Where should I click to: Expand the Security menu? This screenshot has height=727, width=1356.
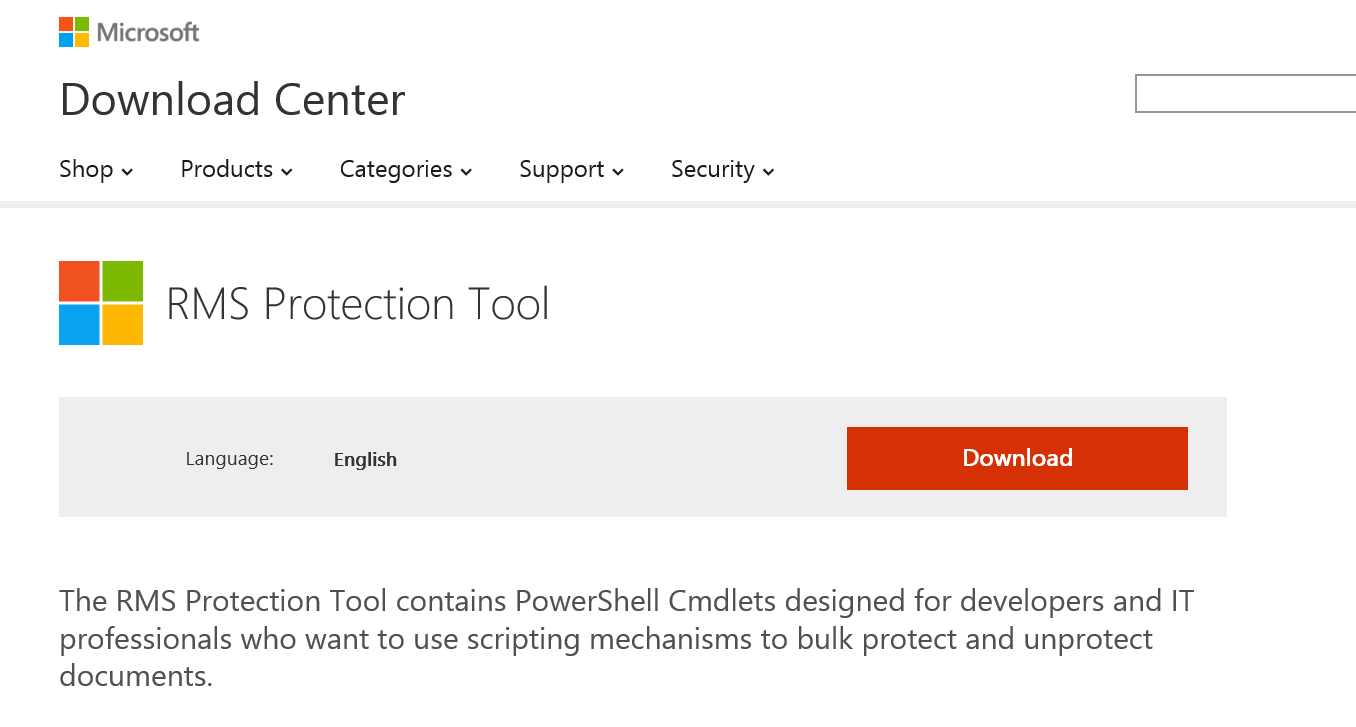(x=769, y=171)
